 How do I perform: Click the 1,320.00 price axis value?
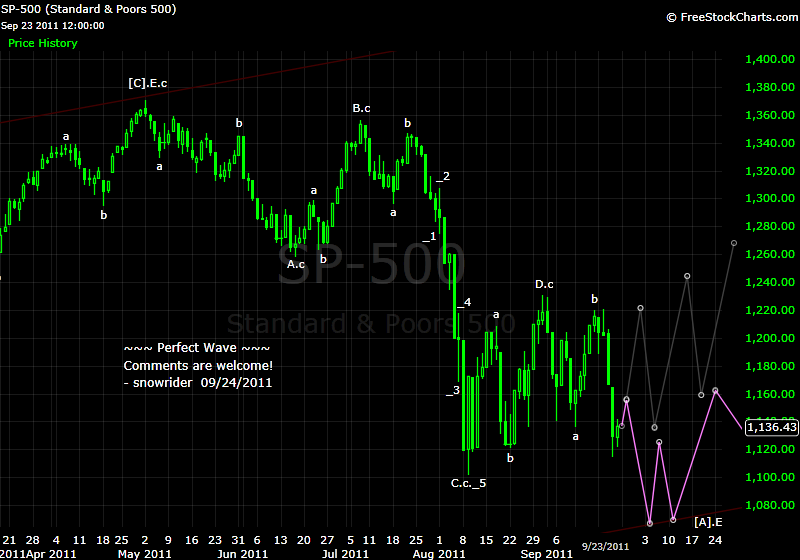coord(770,171)
